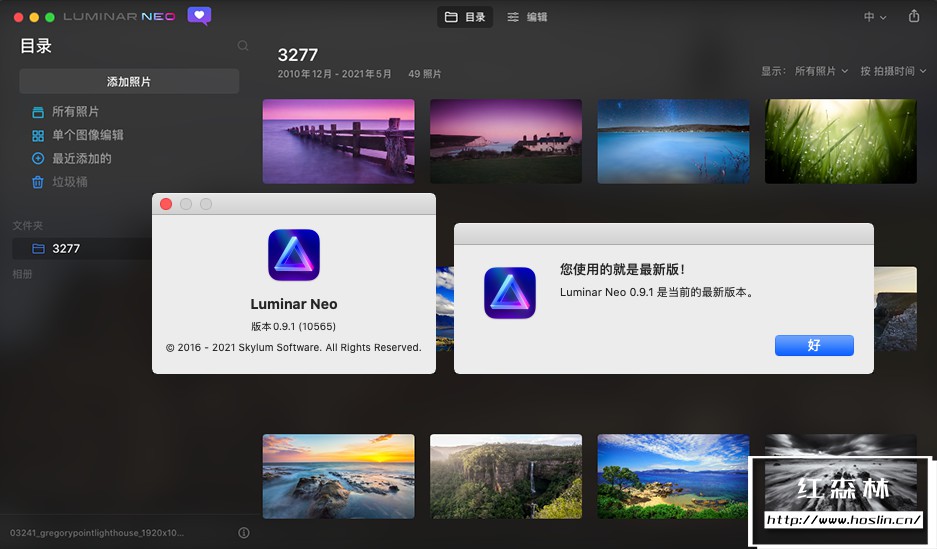Select the blue starry lake thumbnail
Image resolution: width=937 pixels, height=549 pixels.
(x=673, y=142)
